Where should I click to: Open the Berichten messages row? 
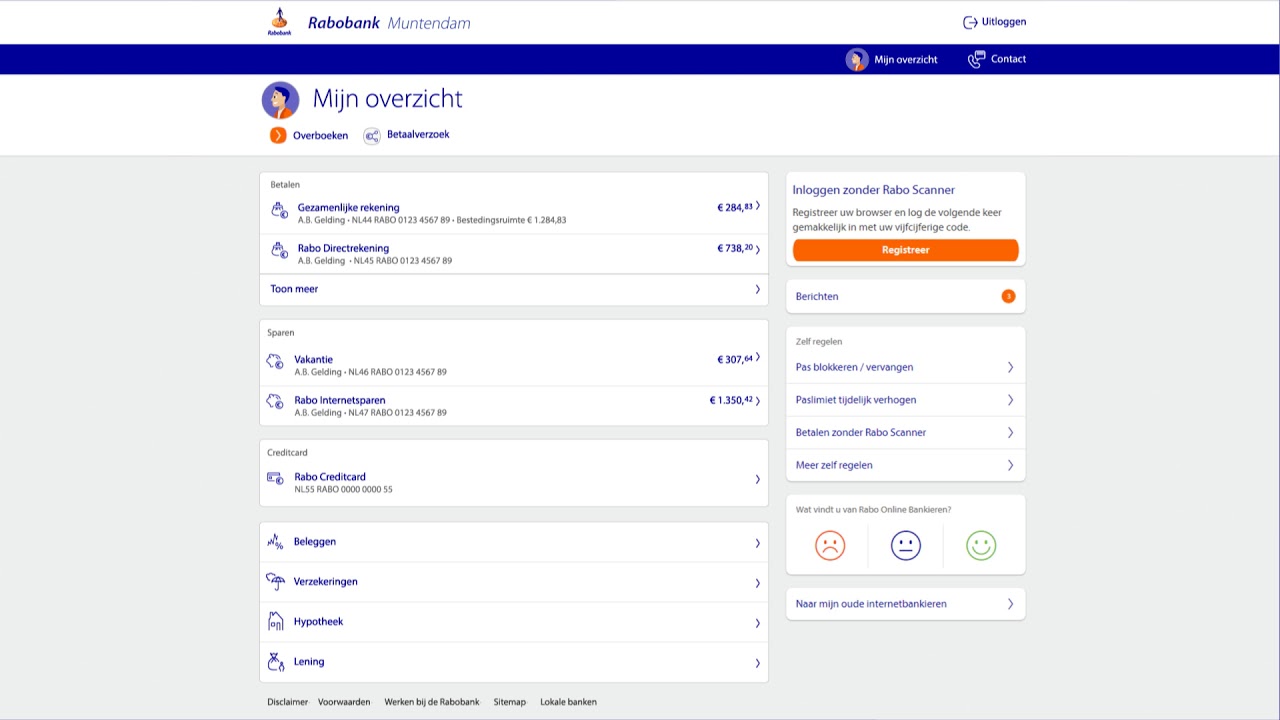click(x=905, y=296)
